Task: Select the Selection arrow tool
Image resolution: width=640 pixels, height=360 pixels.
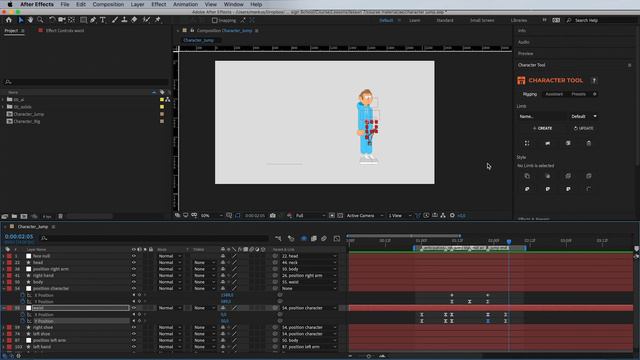Action: [x=21, y=20]
